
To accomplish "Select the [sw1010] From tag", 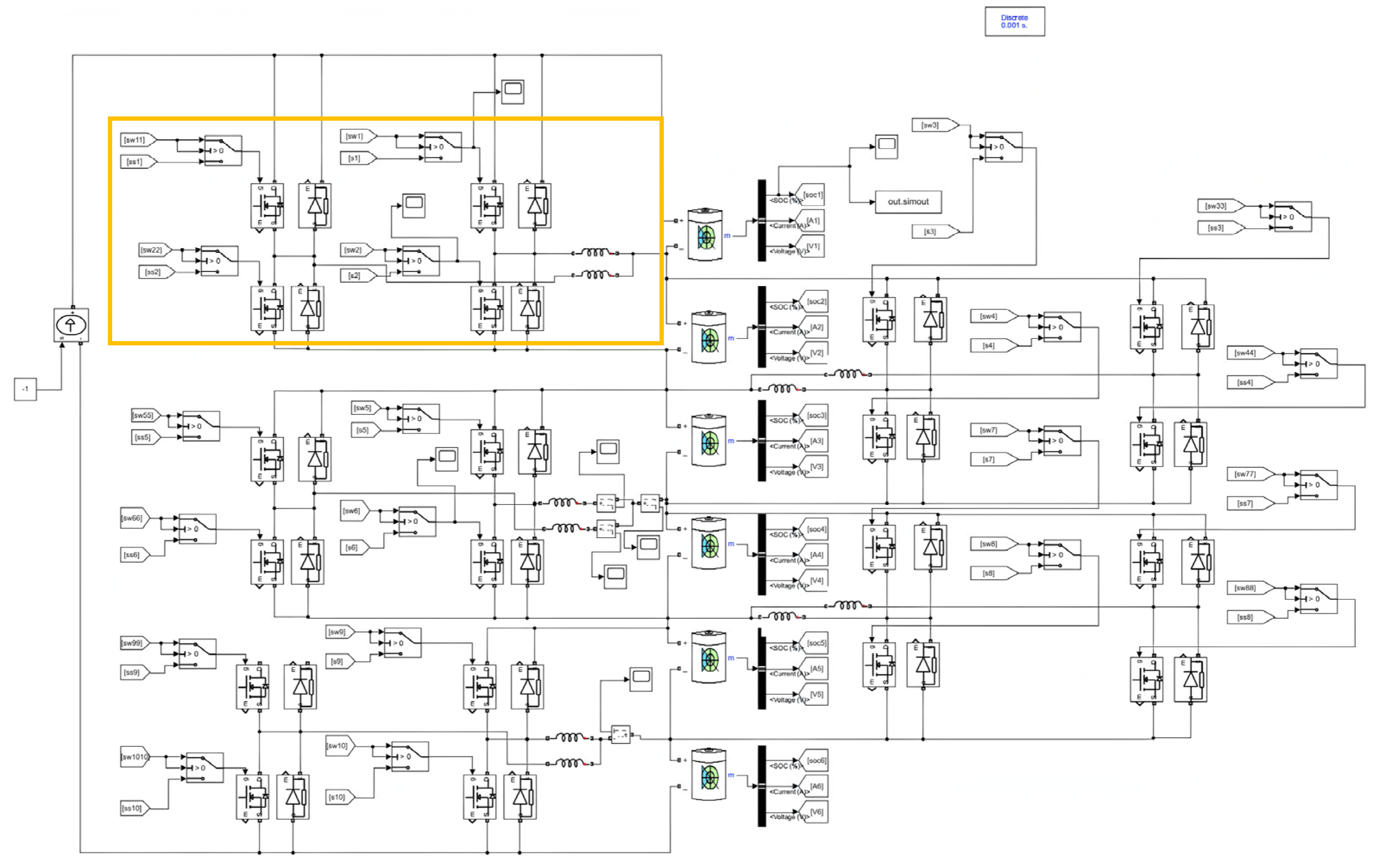I will point(135,757).
